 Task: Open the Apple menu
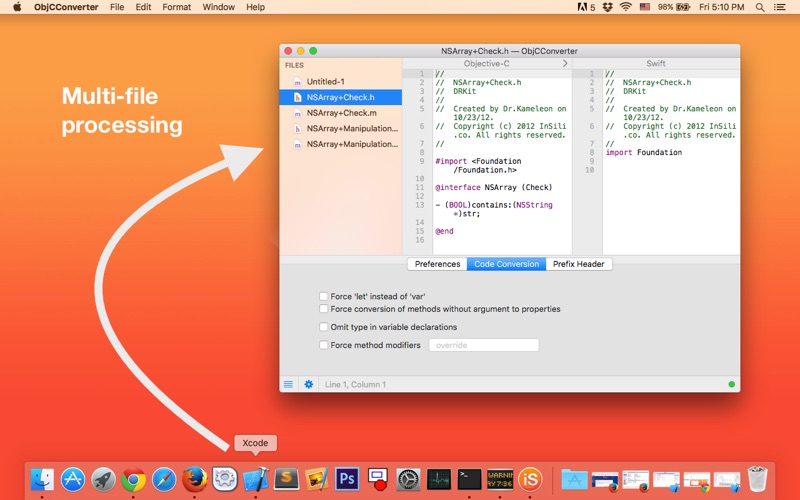[17, 7]
